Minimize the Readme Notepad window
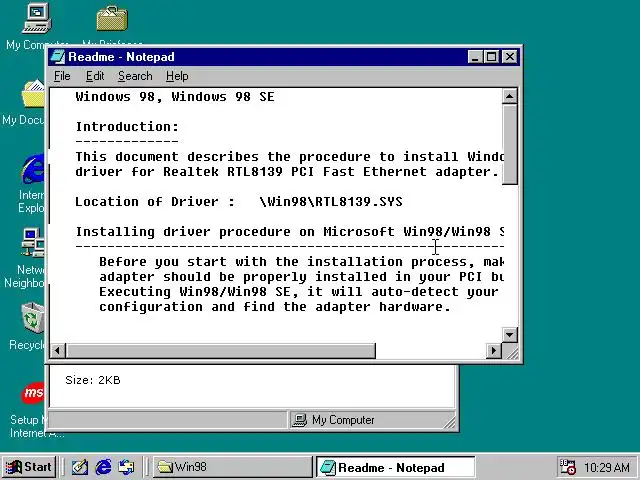640x480 pixels. pos(475,57)
